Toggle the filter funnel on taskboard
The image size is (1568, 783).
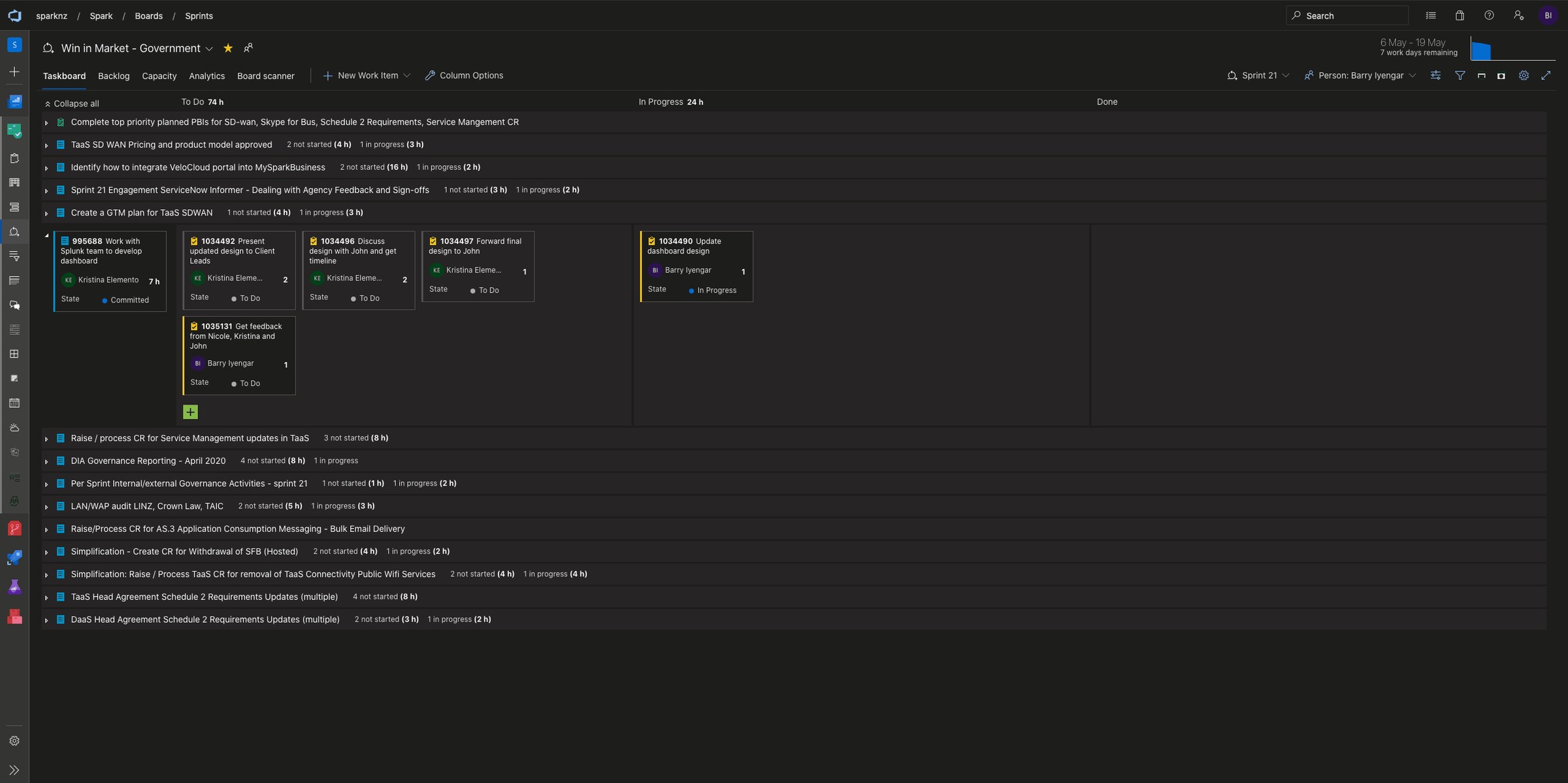coord(1460,76)
